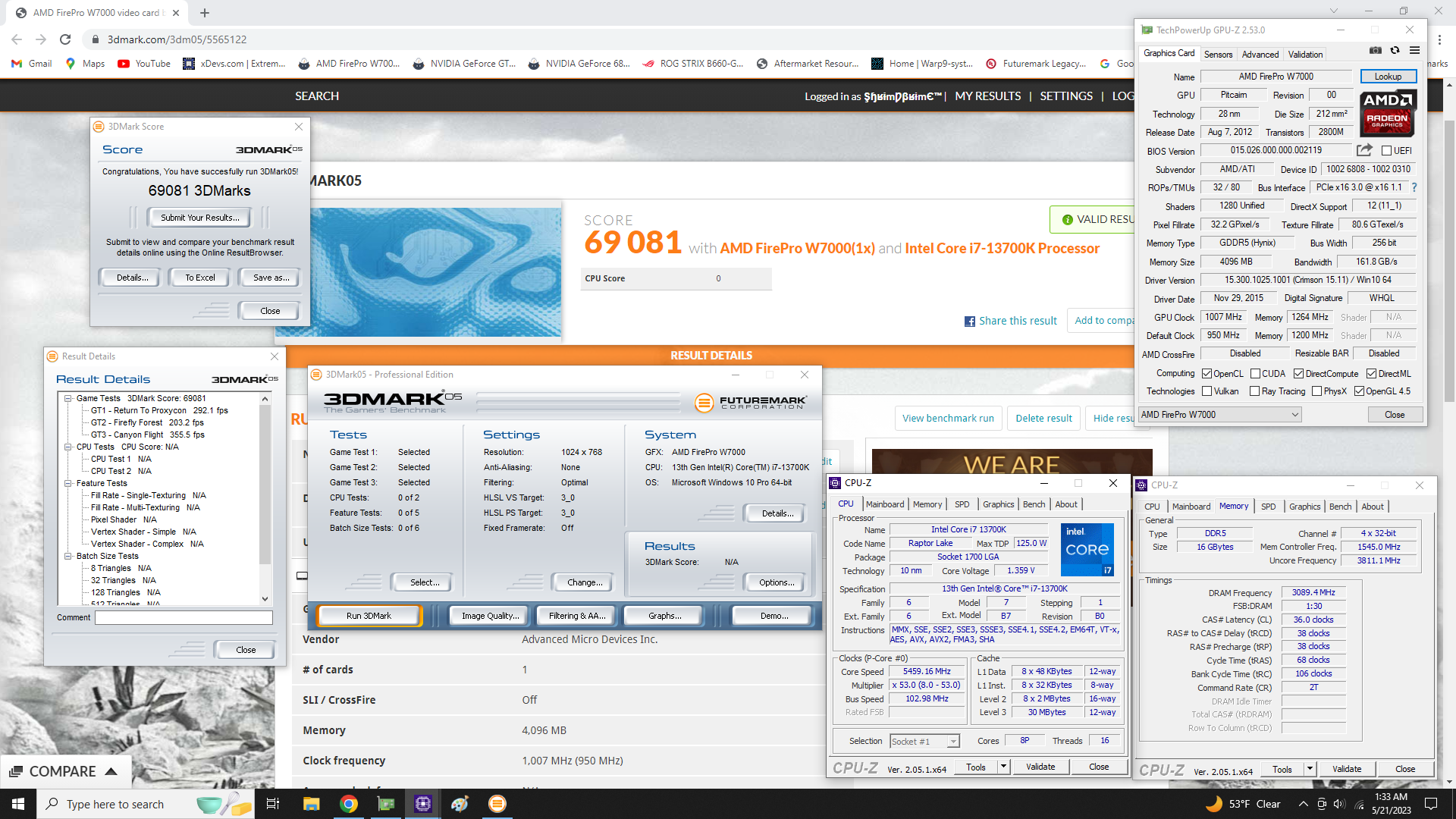This screenshot has height=819, width=1456.
Task: Click Submit Your Results button
Action: (199, 218)
